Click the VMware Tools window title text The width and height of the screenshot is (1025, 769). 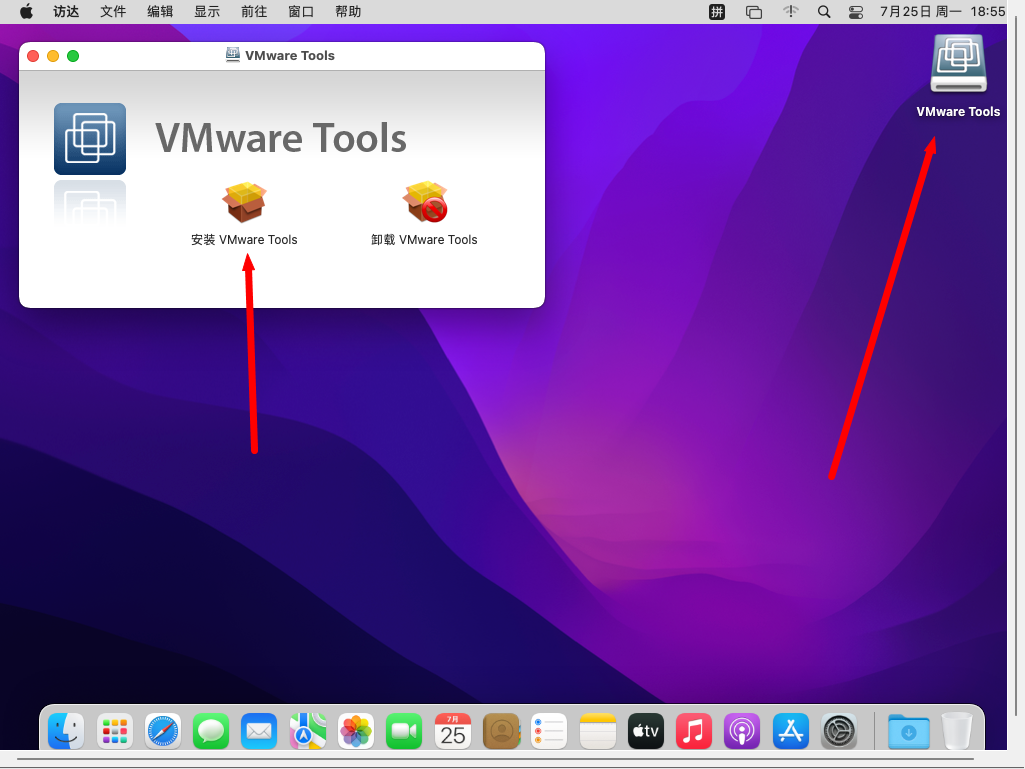pyautogui.click(x=290, y=56)
